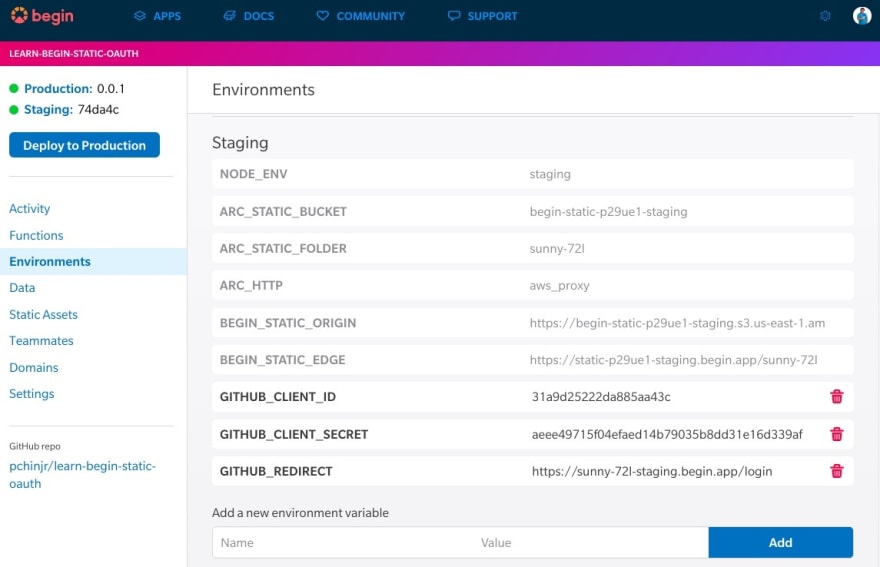This screenshot has height=567, width=880.
Task: Click ARC_HTTP value aws_proxy
Action: click(x=559, y=285)
